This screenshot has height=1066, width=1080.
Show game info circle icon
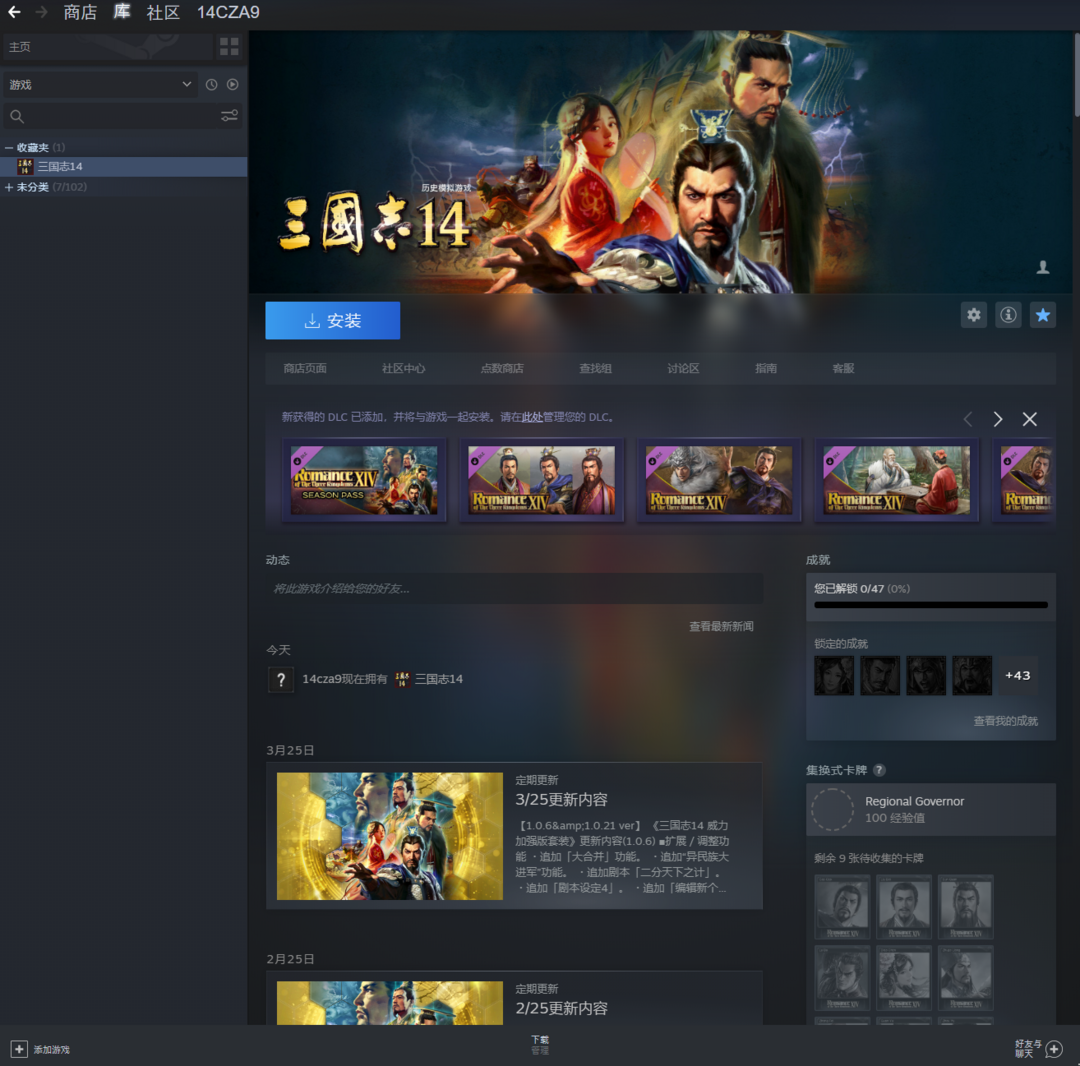[1008, 315]
